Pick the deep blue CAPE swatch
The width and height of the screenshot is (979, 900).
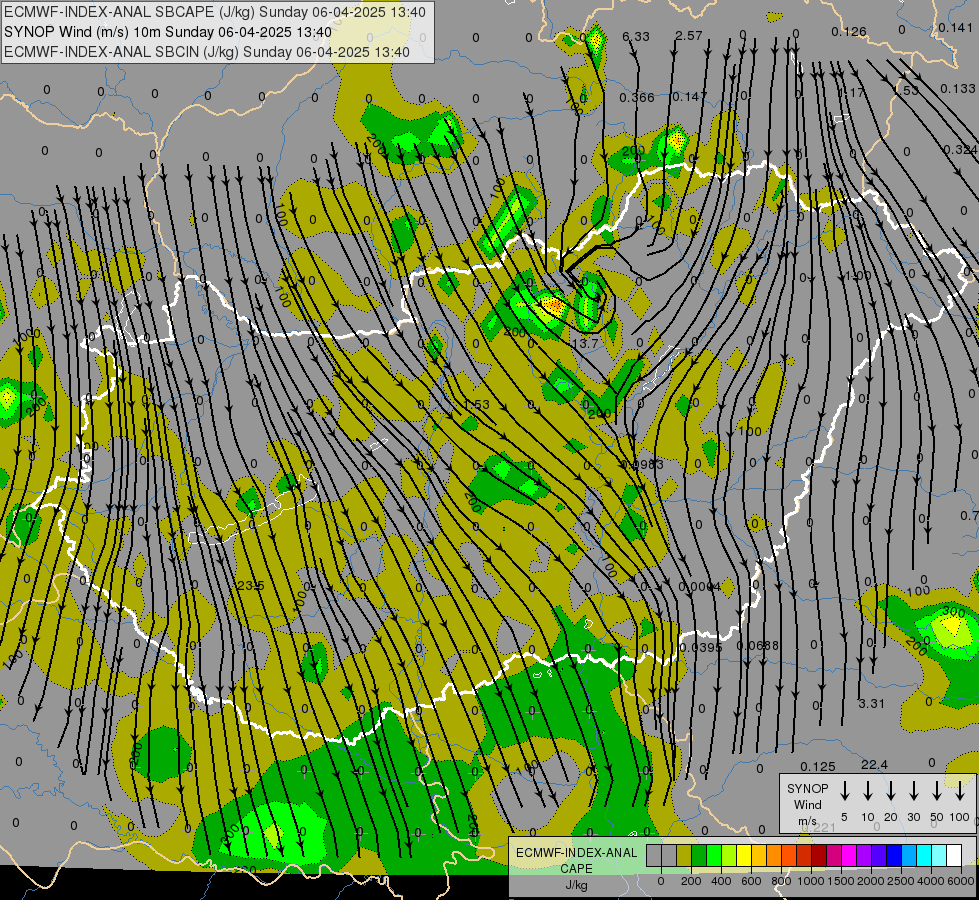point(894,855)
